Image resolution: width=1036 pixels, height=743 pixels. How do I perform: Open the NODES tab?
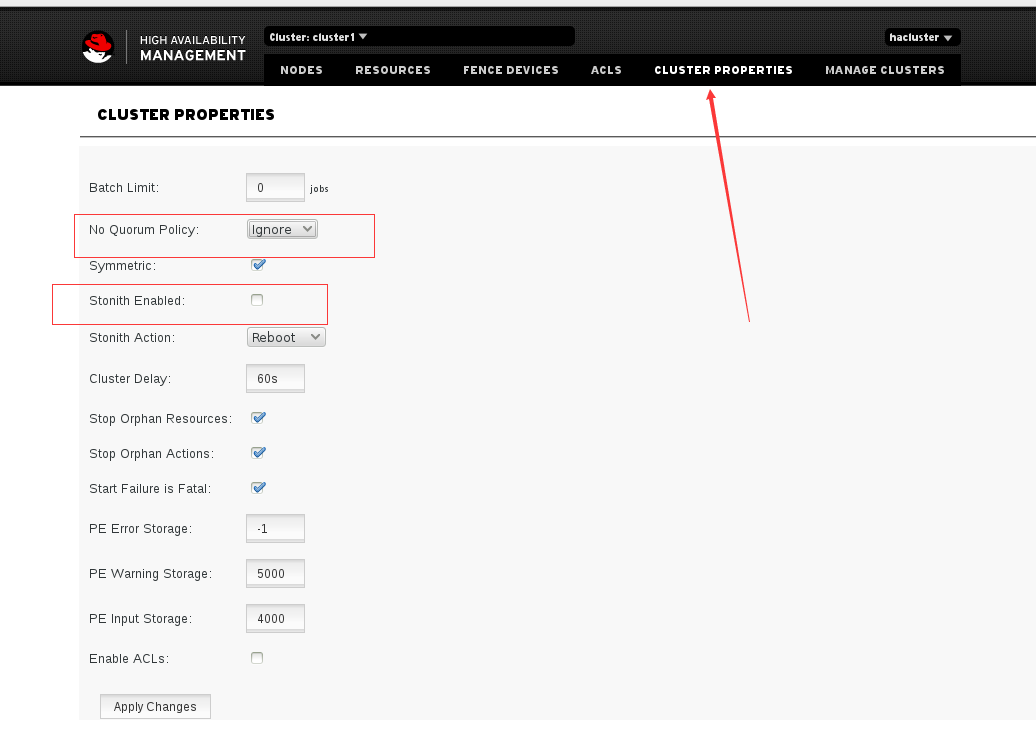[301, 70]
